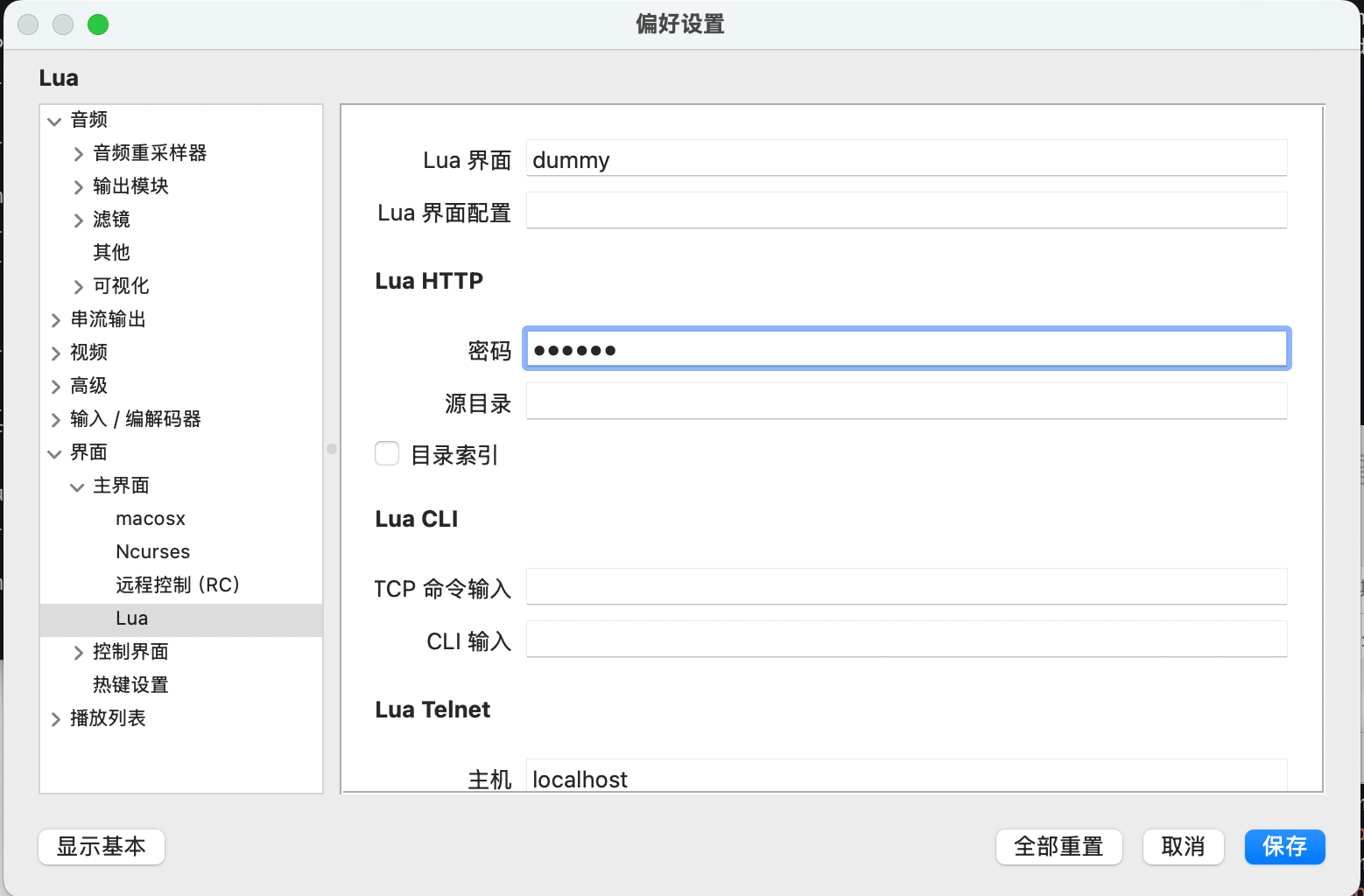Click the 显示基本 button
This screenshot has width=1364, height=896.
(x=101, y=846)
